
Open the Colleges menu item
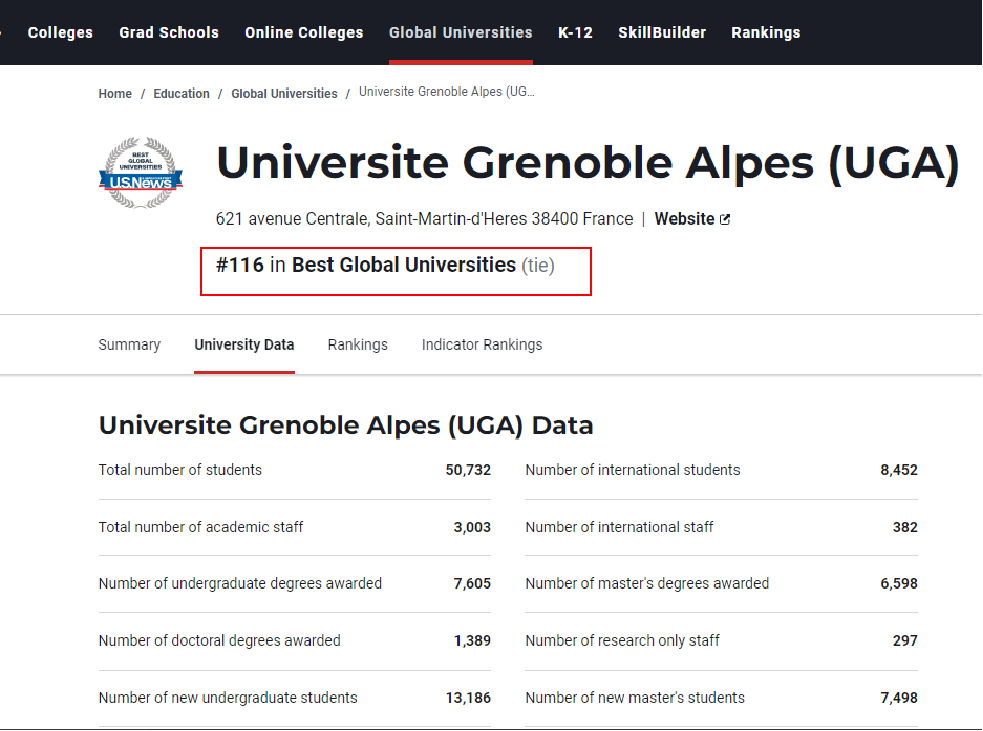coord(60,33)
